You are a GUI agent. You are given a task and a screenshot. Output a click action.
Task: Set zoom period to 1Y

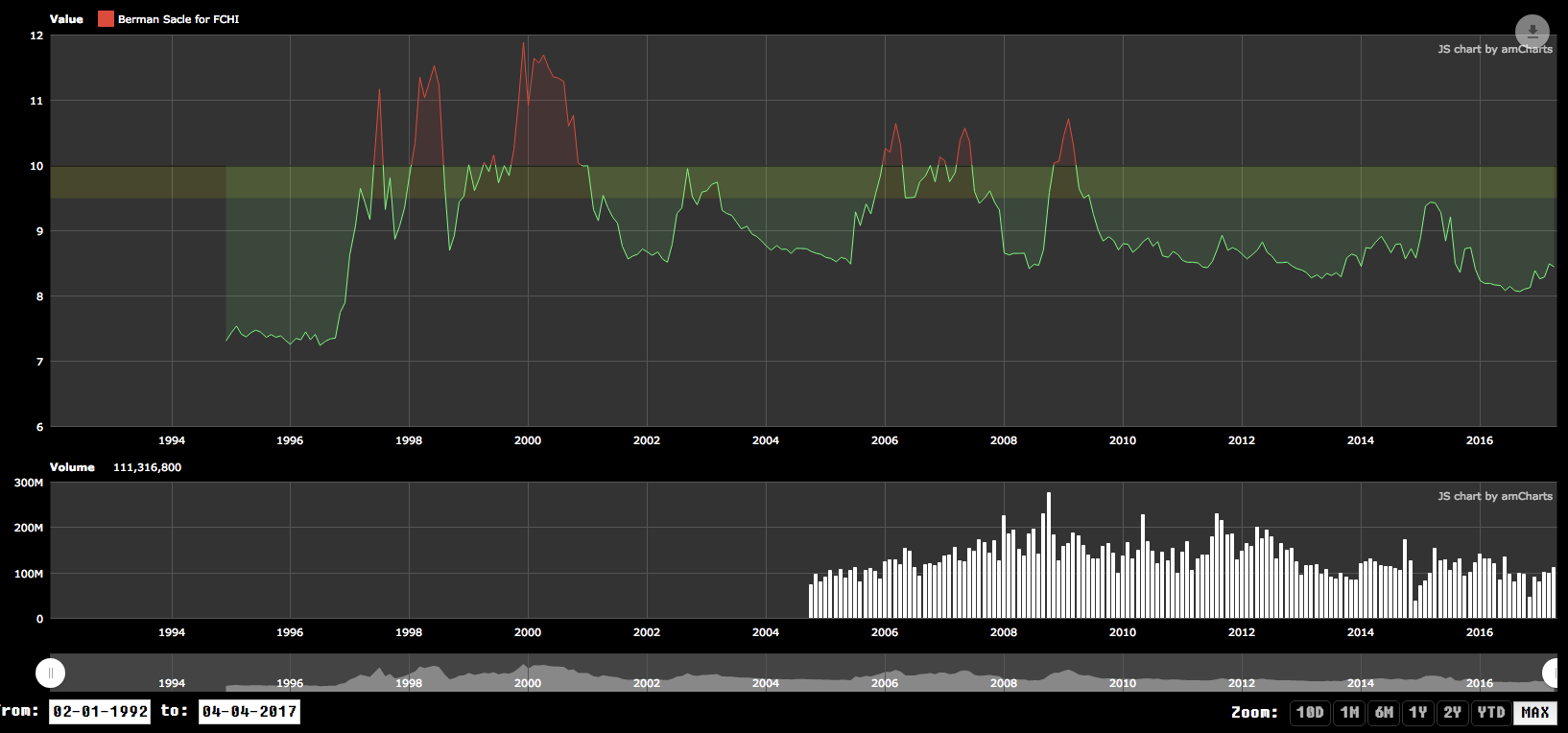point(1418,712)
